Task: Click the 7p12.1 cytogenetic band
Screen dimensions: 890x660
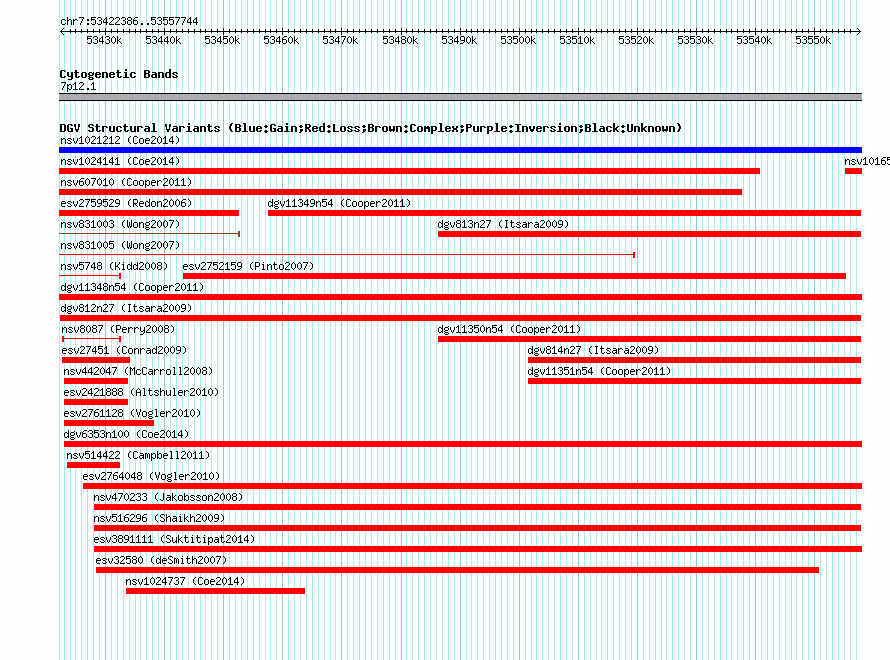Action: [x=460, y=97]
